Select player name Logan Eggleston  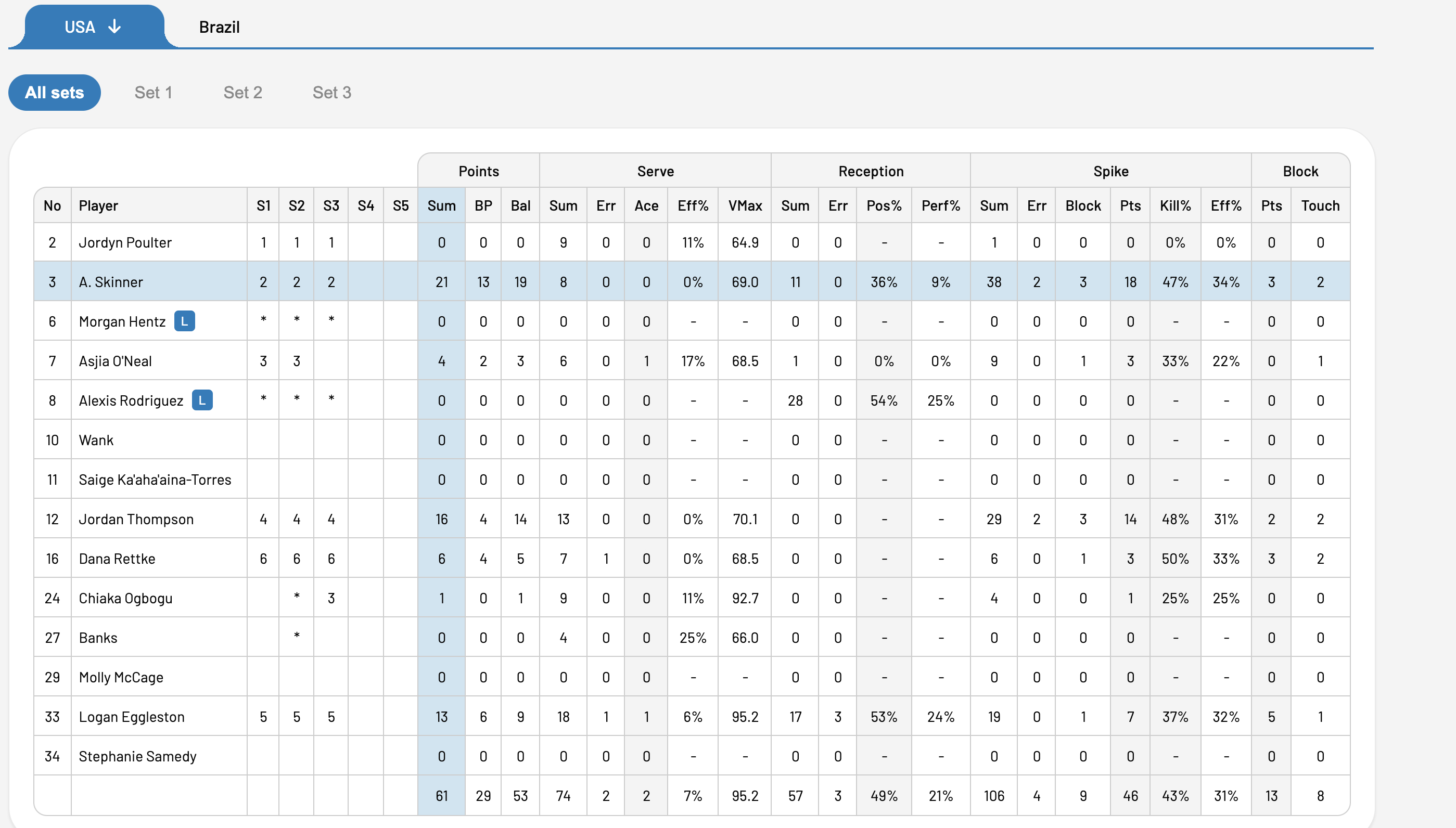[x=132, y=717]
